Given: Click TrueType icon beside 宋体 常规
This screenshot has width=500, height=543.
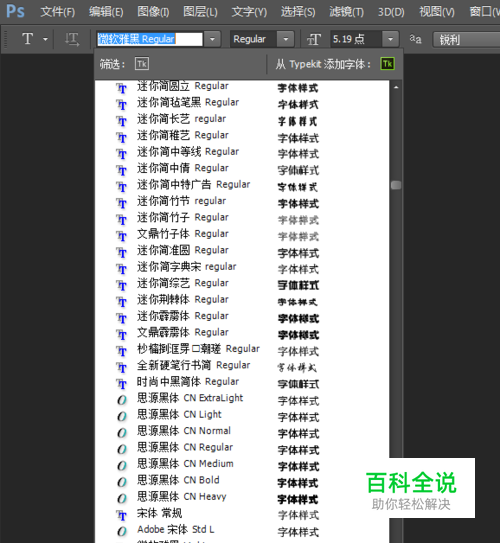Looking at the screenshot, I should pos(122,515).
